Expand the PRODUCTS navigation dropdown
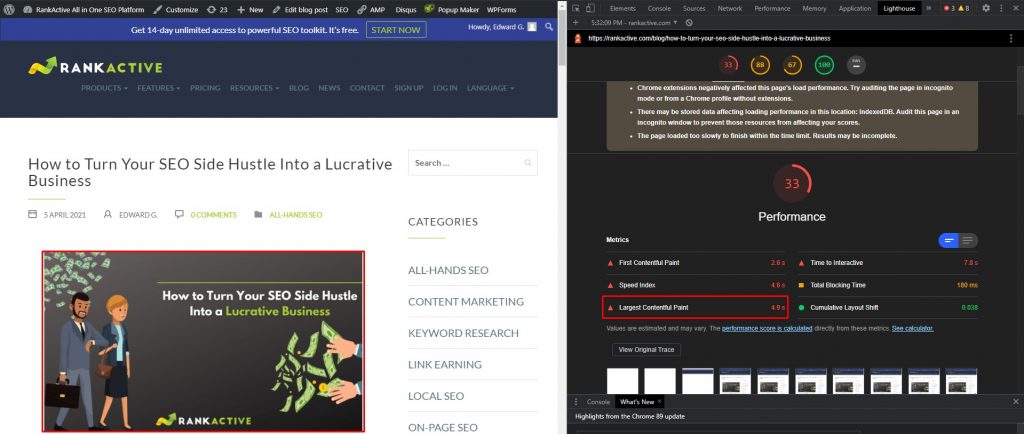The image size is (1024, 434). pyautogui.click(x=104, y=88)
